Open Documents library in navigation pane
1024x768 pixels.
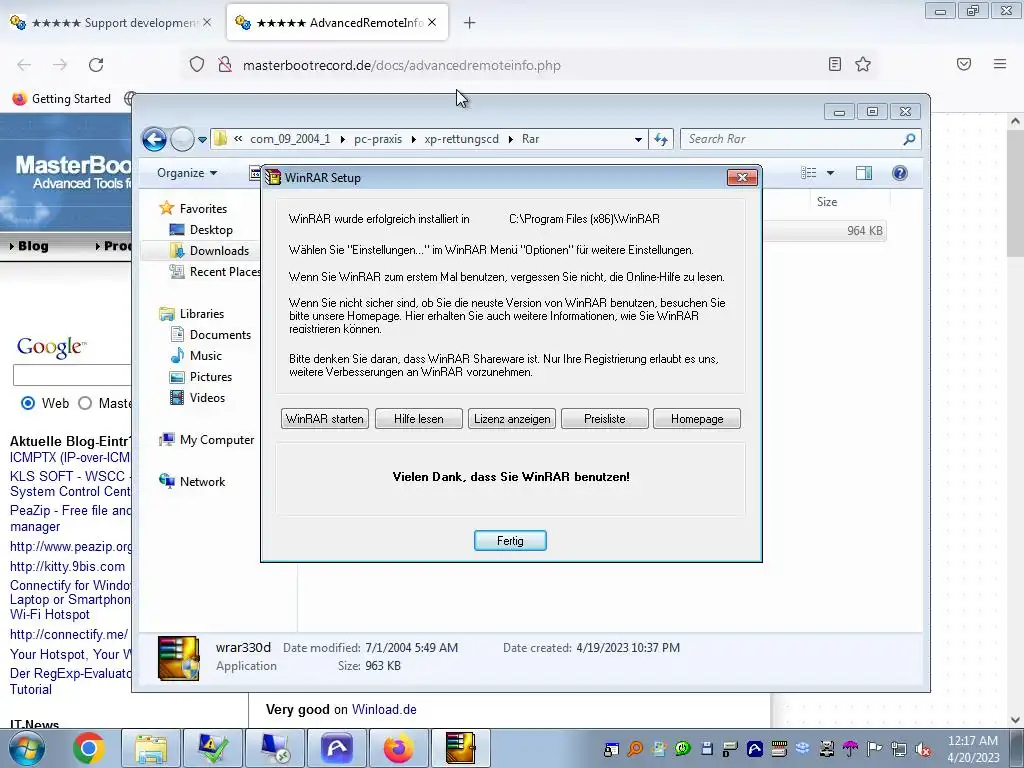point(220,334)
